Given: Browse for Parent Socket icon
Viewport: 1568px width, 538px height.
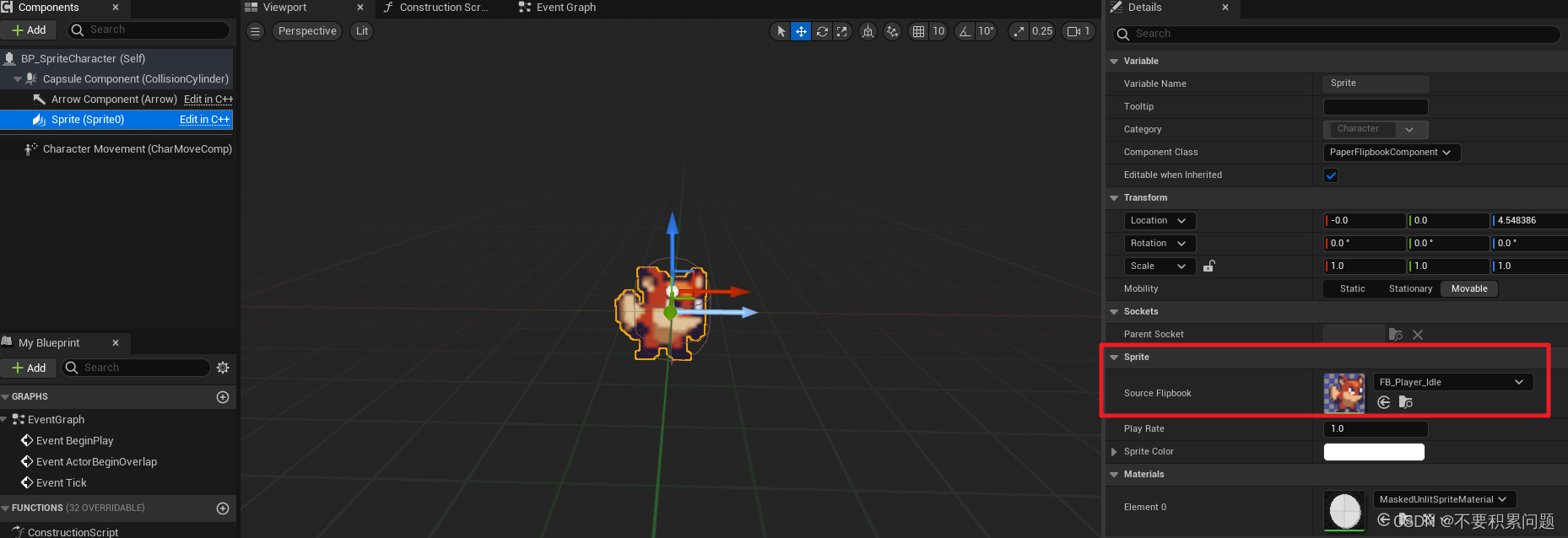Looking at the screenshot, I should 1395,335.
